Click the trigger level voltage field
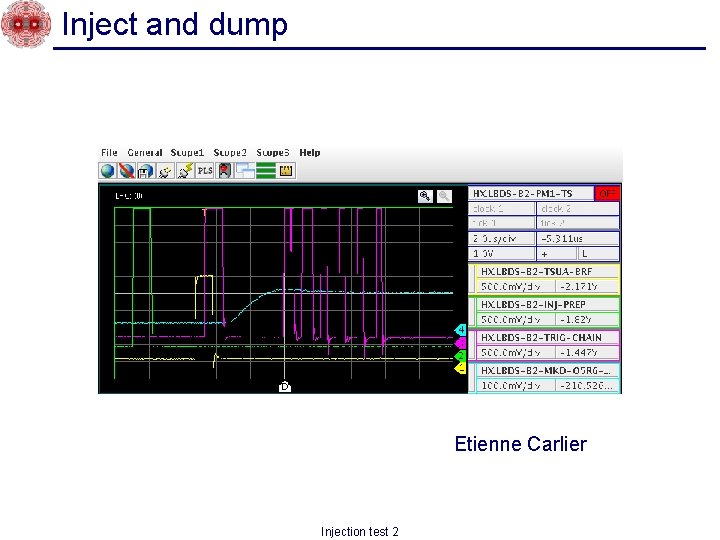 click(x=502, y=253)
